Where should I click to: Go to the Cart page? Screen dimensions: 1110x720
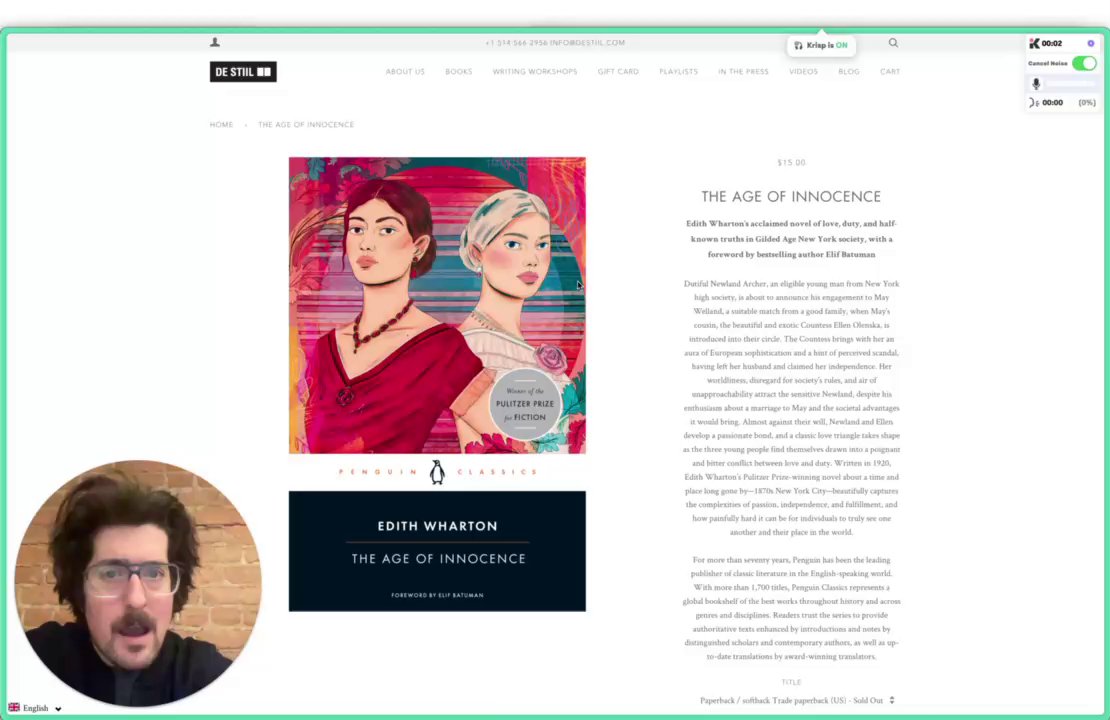point(890,72)
